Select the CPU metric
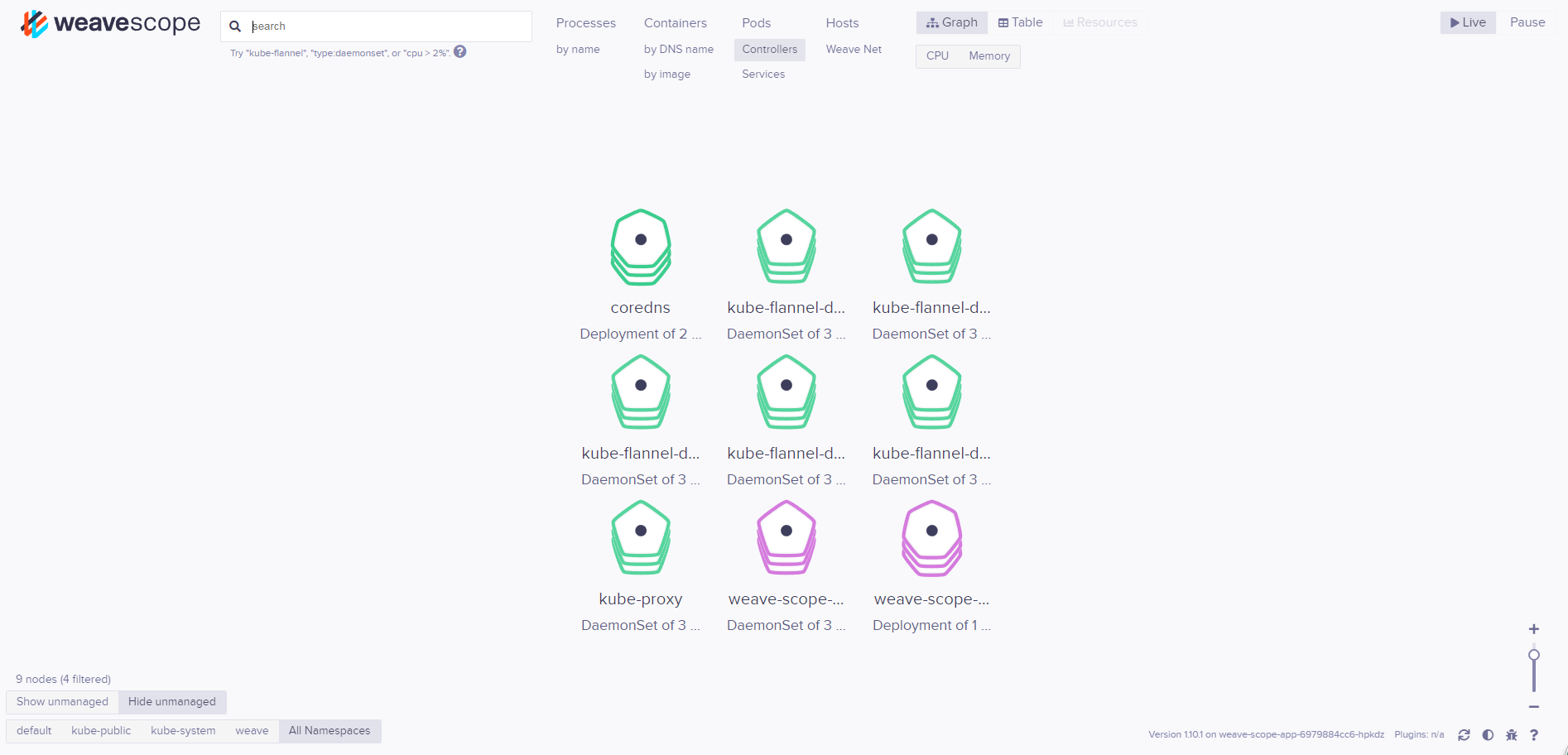This screenshot has height=755, width=1568. 937,56
